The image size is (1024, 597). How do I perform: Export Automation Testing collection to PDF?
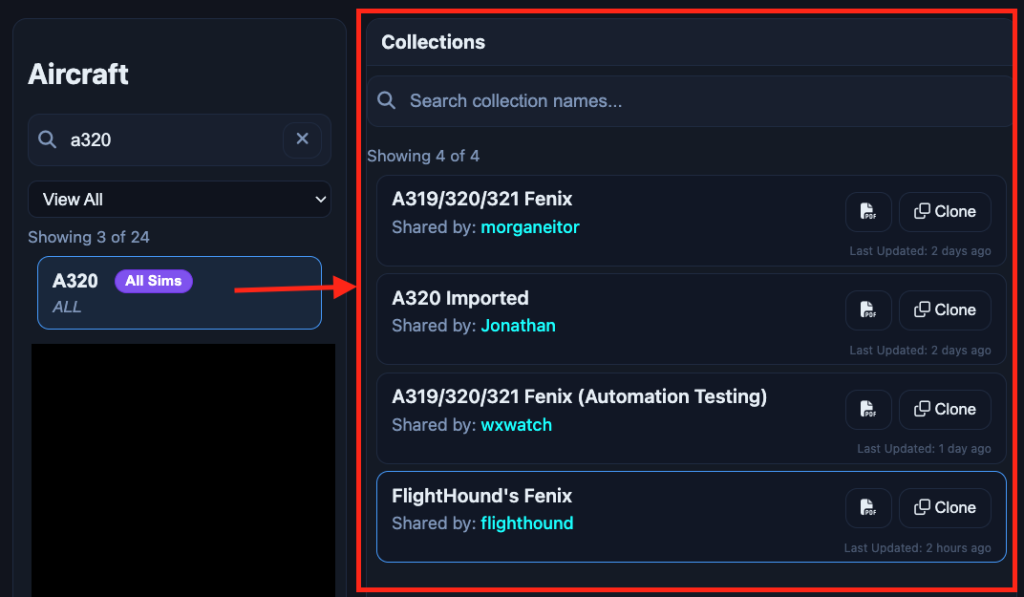tap(868, 409)
